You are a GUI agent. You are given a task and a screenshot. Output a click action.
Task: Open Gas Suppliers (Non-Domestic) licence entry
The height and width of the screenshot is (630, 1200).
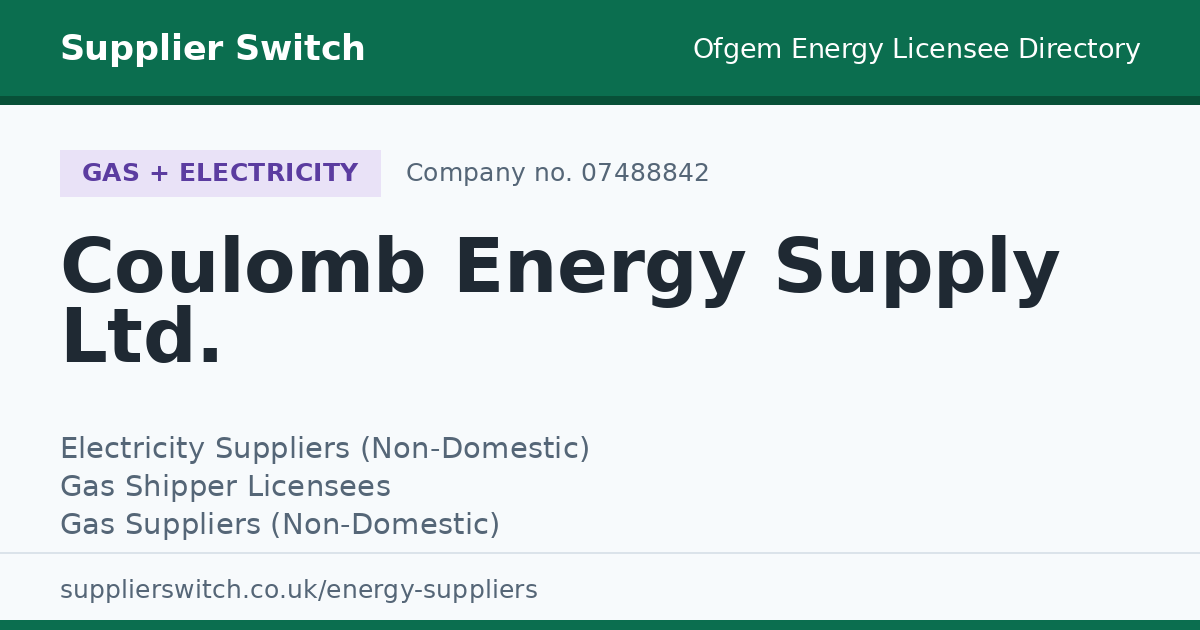[x=280, y=525]
